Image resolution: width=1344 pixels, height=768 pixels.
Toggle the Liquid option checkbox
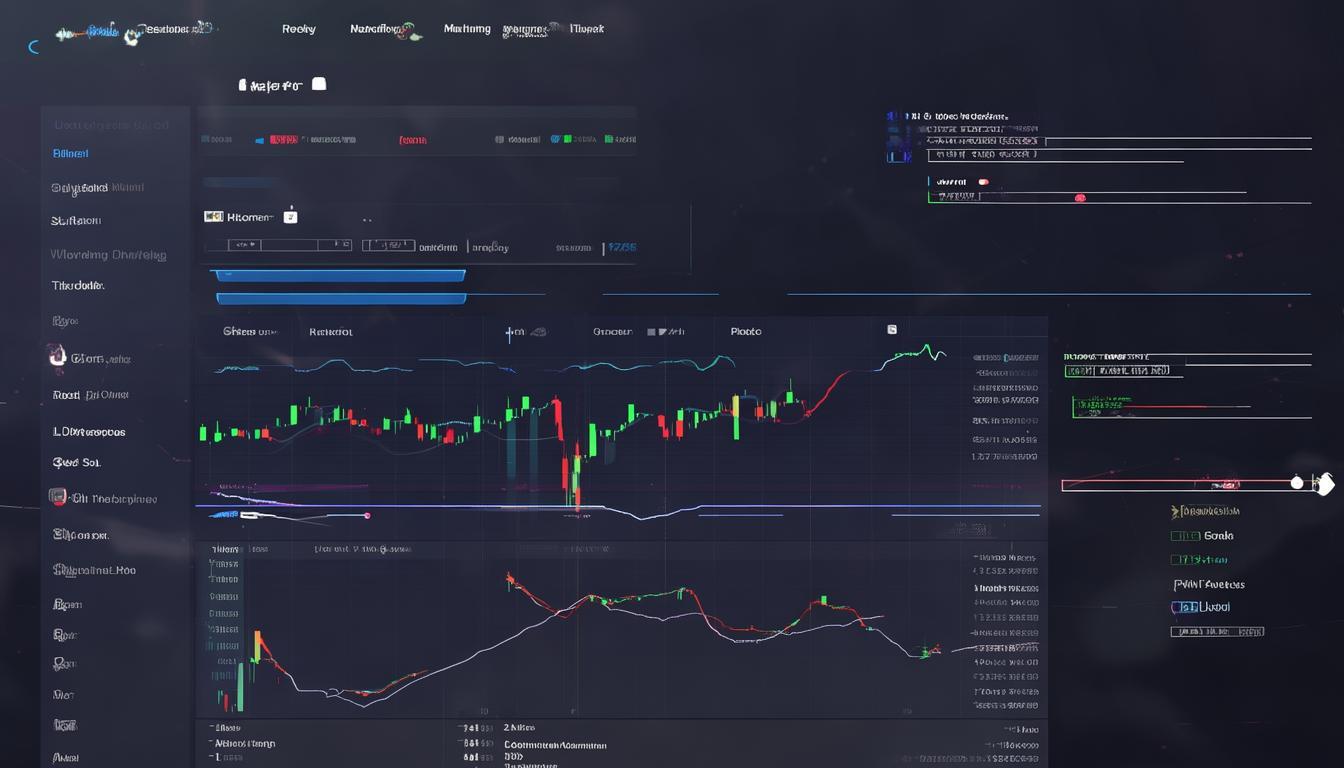coord(1184,607)
